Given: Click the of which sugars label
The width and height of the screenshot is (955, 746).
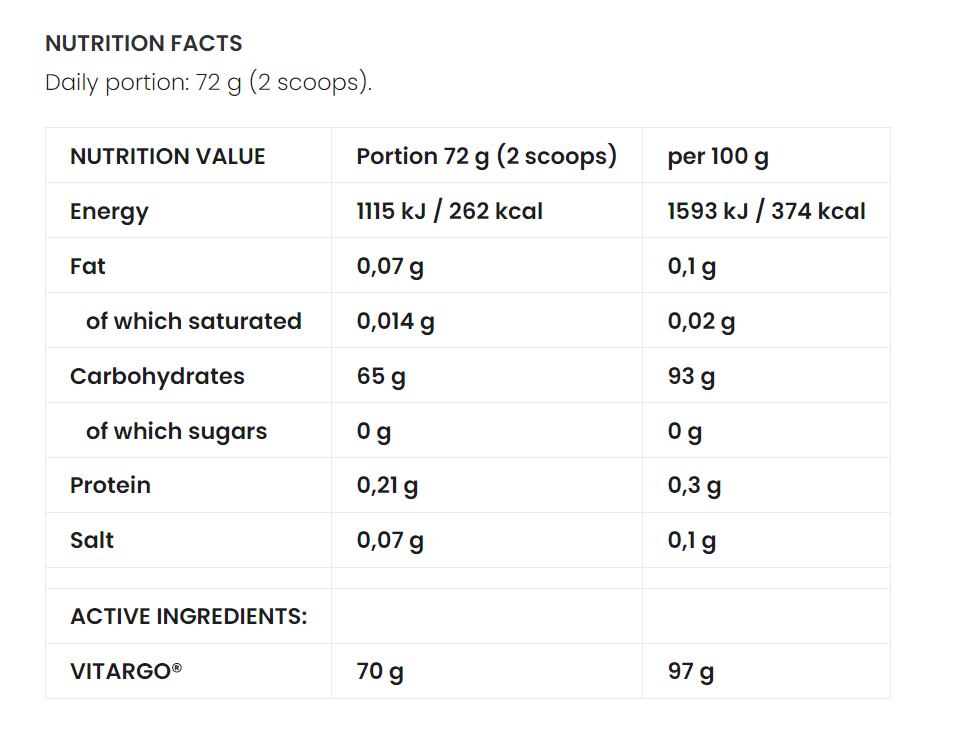Looking at the screenshot, I should (x=177, y=432).
